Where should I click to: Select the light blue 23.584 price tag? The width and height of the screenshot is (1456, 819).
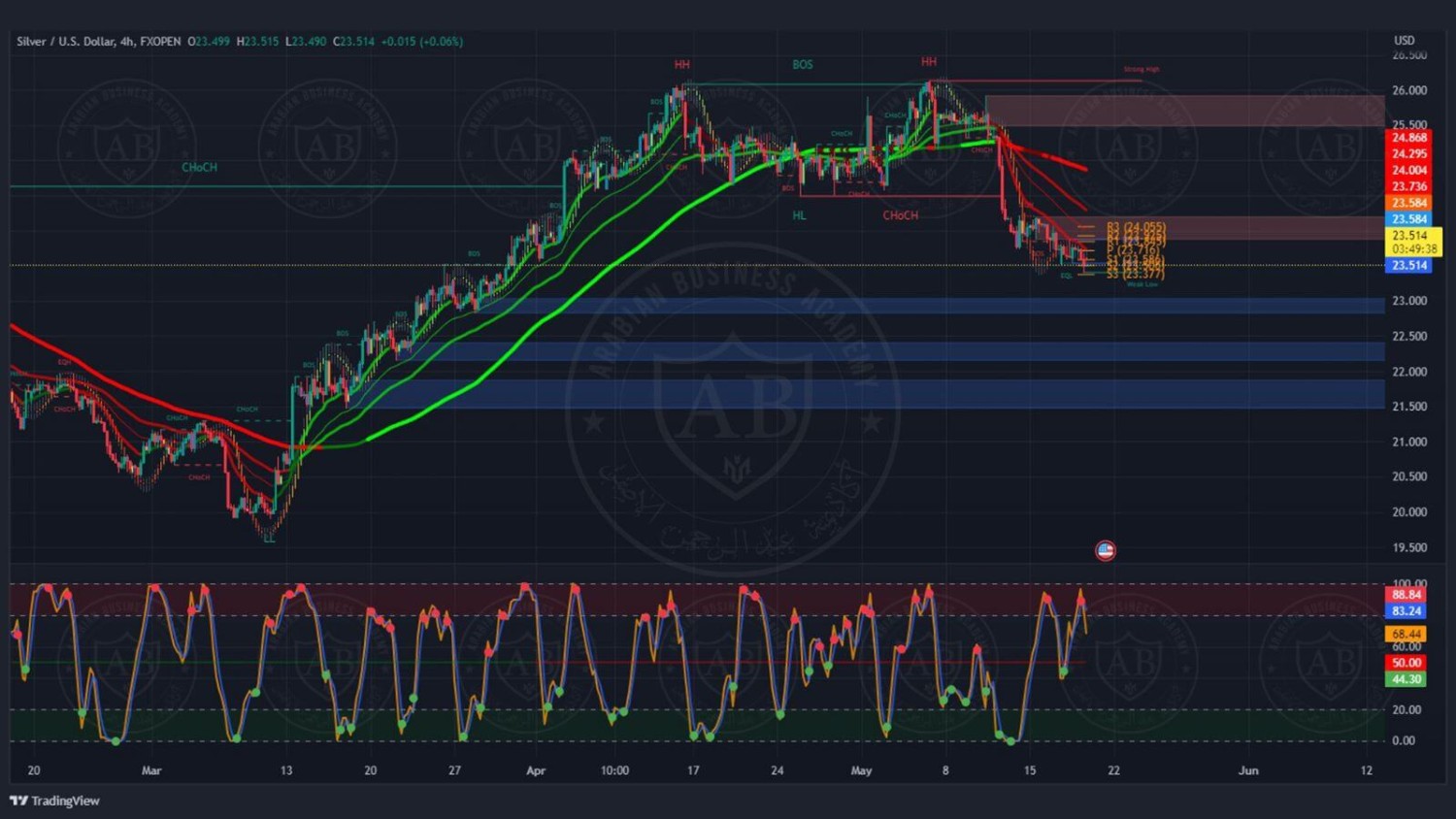click(1408, 219)
